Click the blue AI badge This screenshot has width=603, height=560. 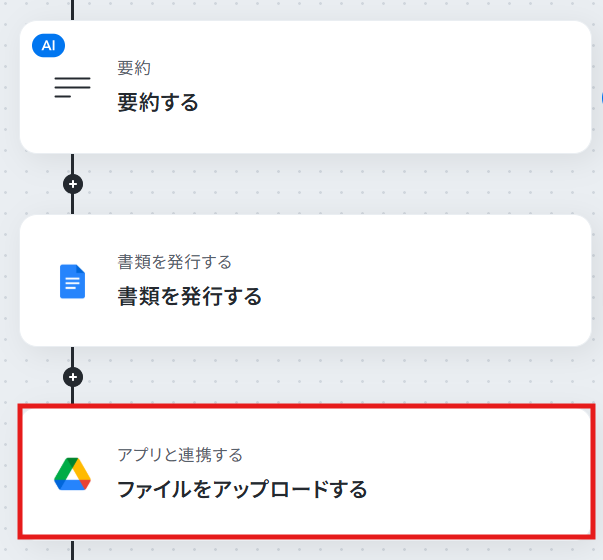pyautogui.click(x=48, y=45)
